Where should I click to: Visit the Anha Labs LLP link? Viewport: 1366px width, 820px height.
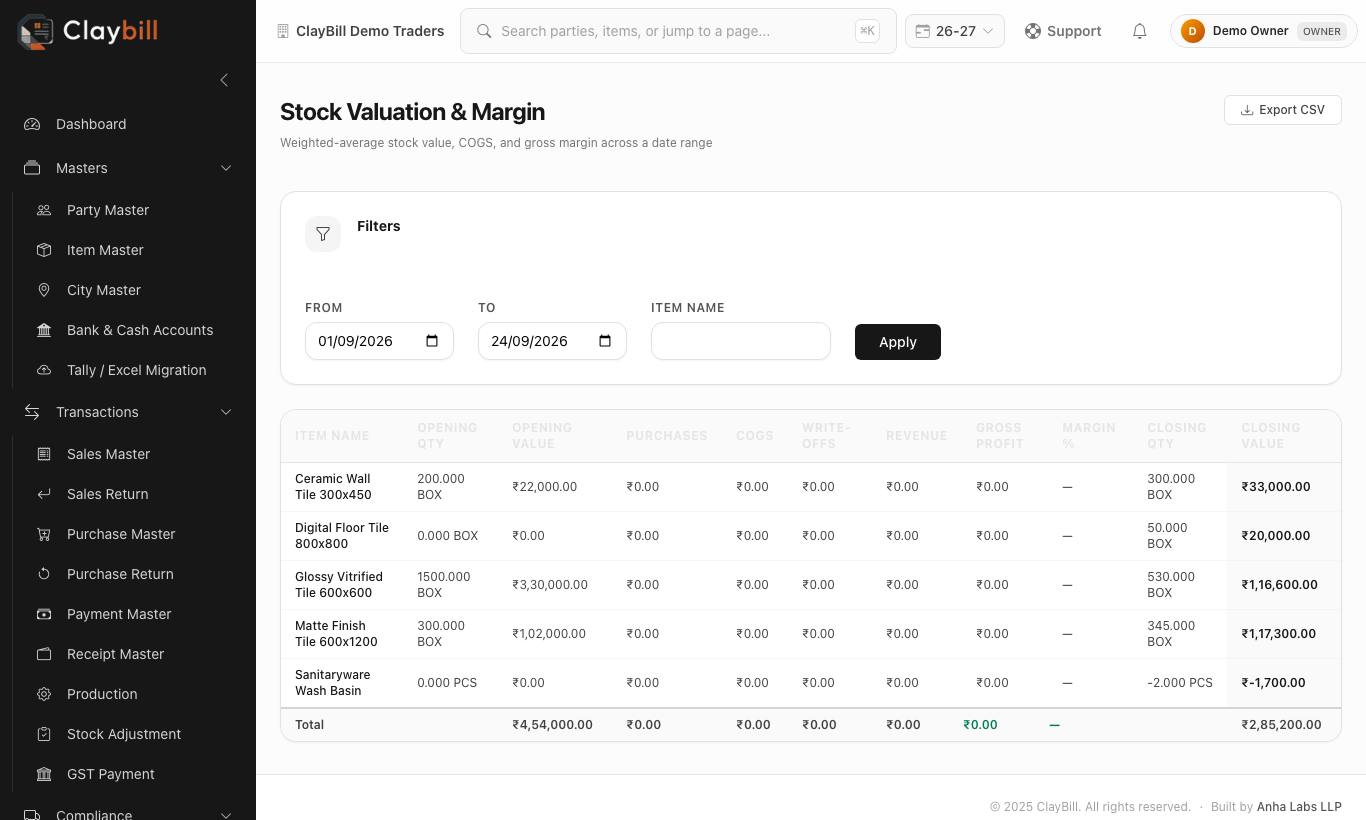[1299, 807]
